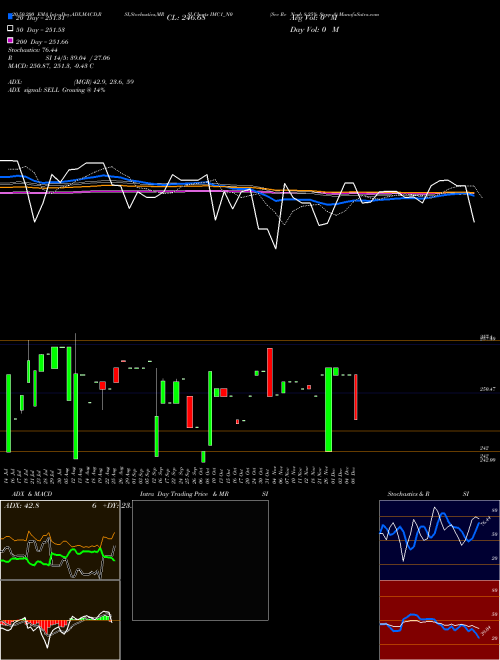Image resolution: width=500 pixels, height=660 pixels.
Task: Click the '(MGR) 42.9, 23.6, 59' ADX values
Action: 104,82
